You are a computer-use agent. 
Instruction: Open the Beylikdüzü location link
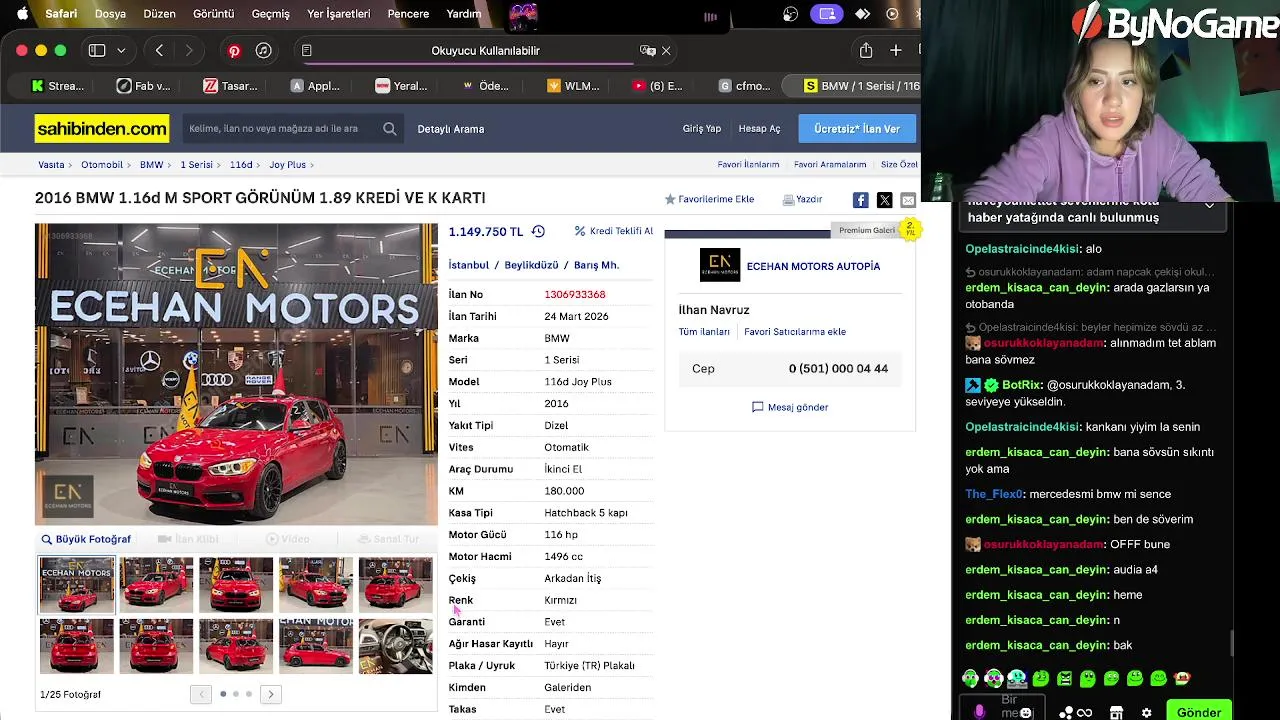531,265
